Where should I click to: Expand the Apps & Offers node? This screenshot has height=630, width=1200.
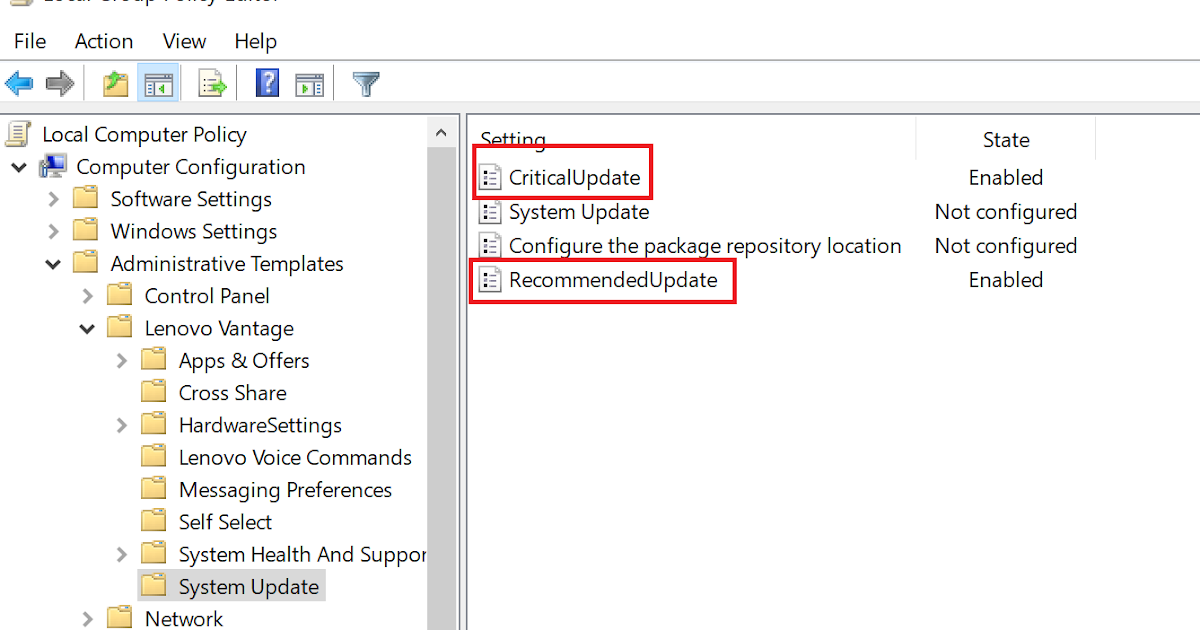tap(122, 360)
